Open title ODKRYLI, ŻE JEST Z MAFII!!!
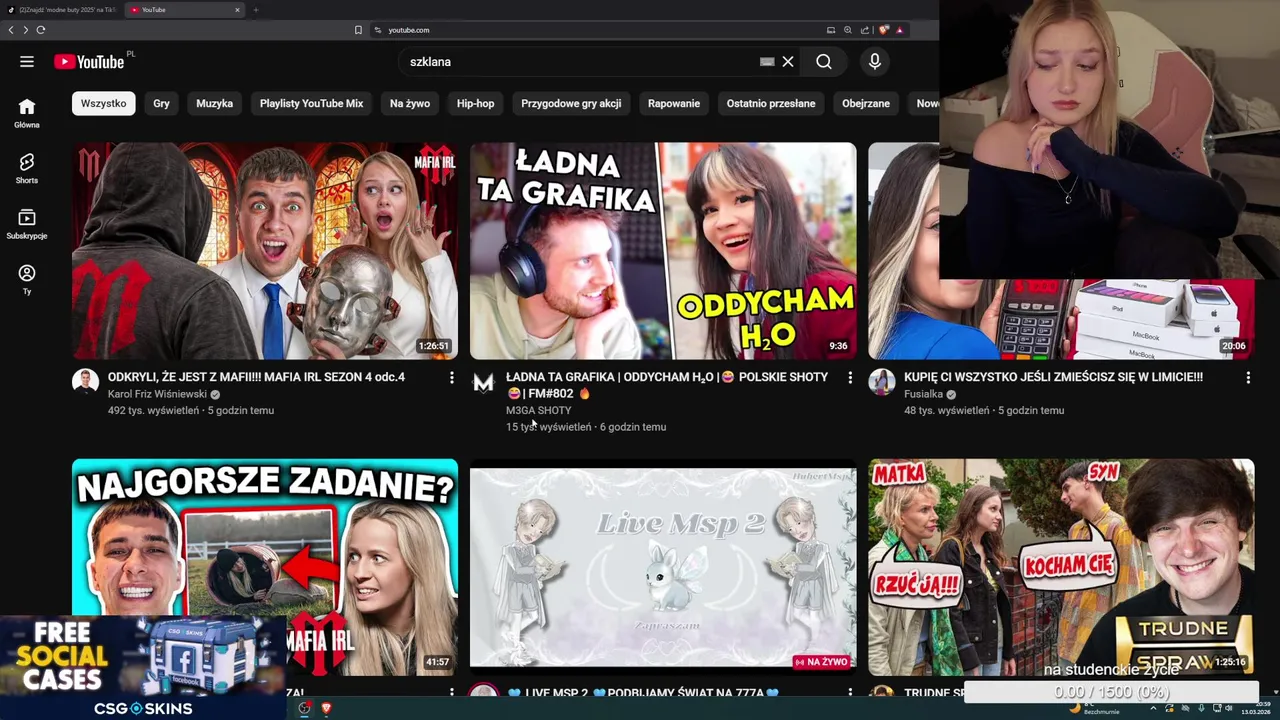Screen dimensions: 1280x720 point(256,377)
